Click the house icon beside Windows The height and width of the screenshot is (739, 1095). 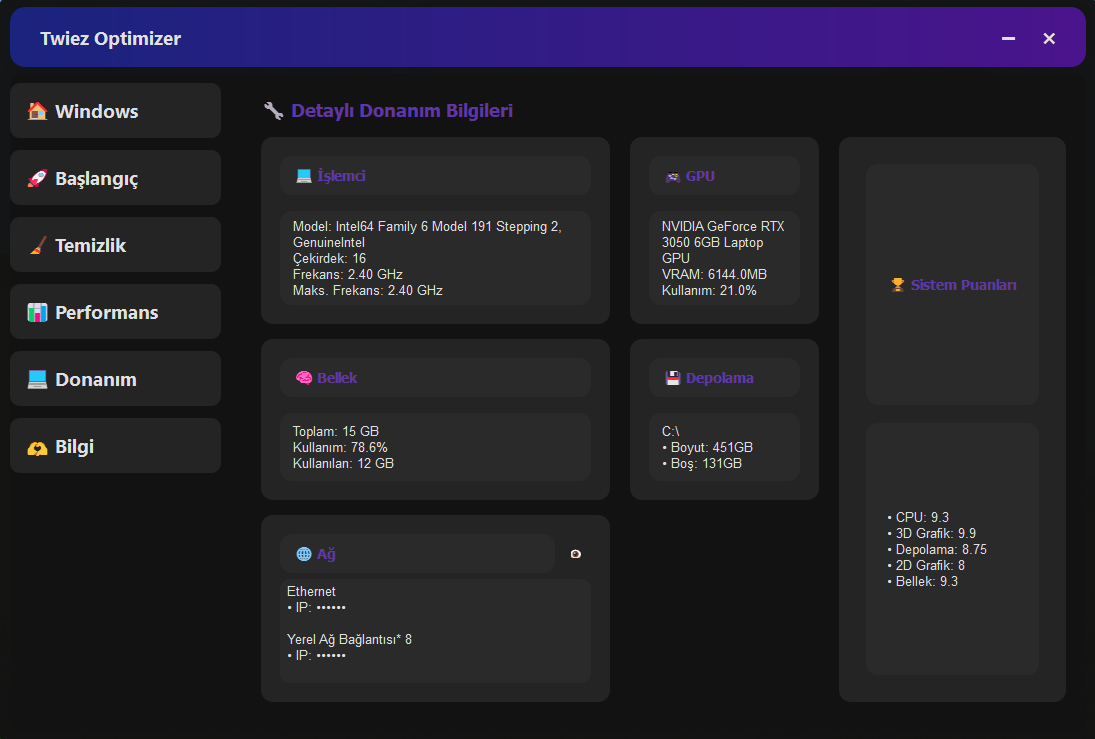pyautogui.click(x=37, y=110)
